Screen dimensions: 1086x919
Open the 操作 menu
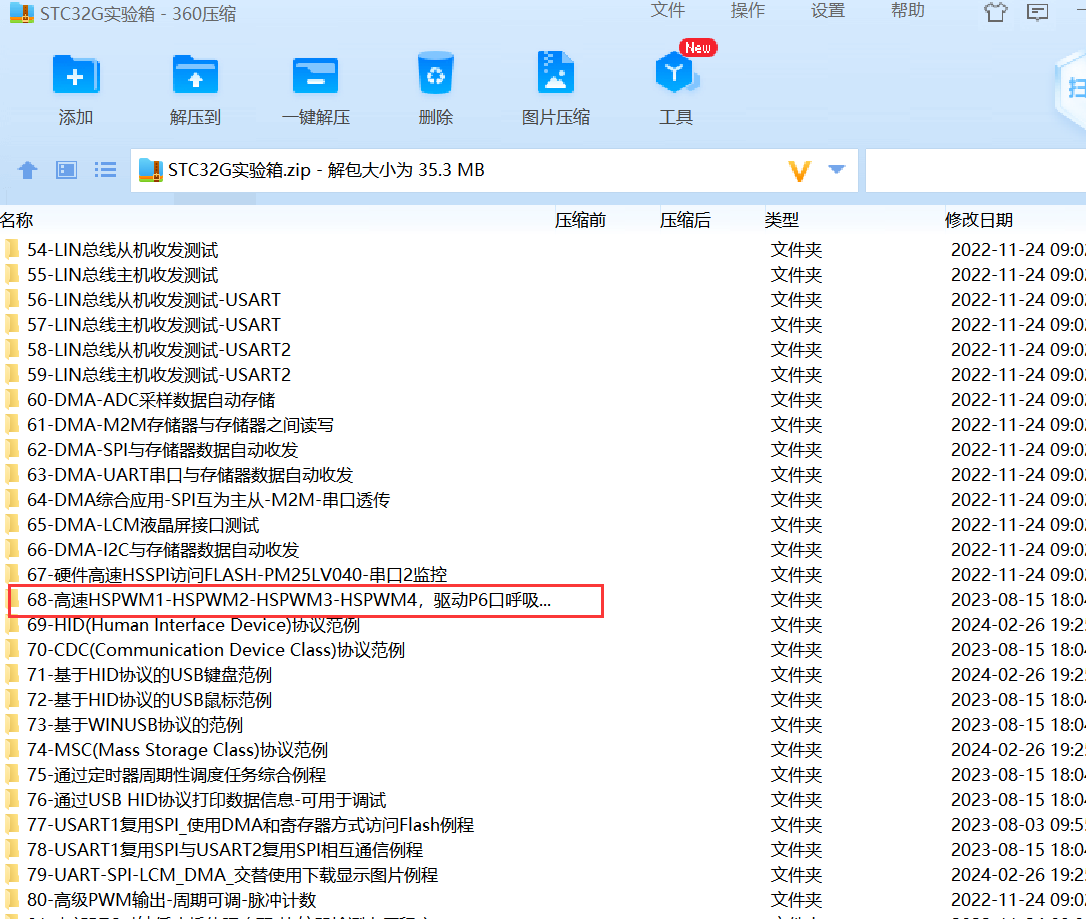click(748, 10)
